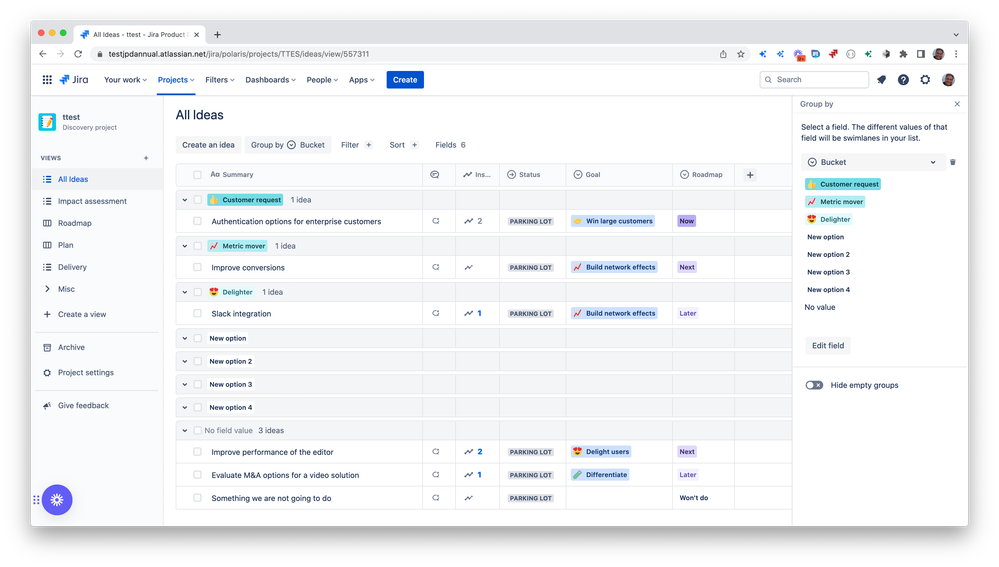This screenshot has height=567, width=999.
Task: Click the Edit field button
Action: pos(828,345)
